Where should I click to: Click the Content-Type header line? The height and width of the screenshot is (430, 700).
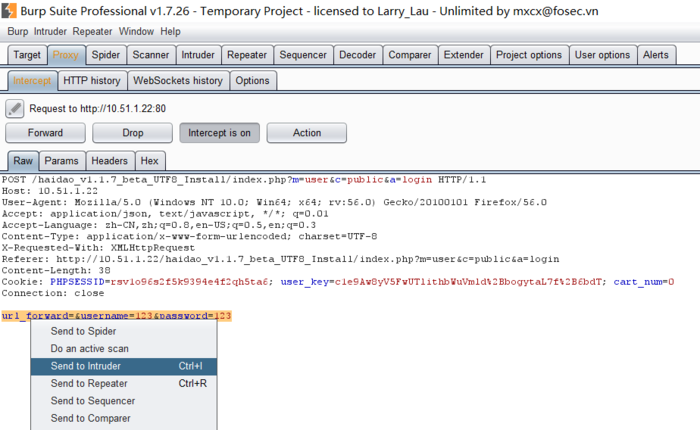(189, 236)
